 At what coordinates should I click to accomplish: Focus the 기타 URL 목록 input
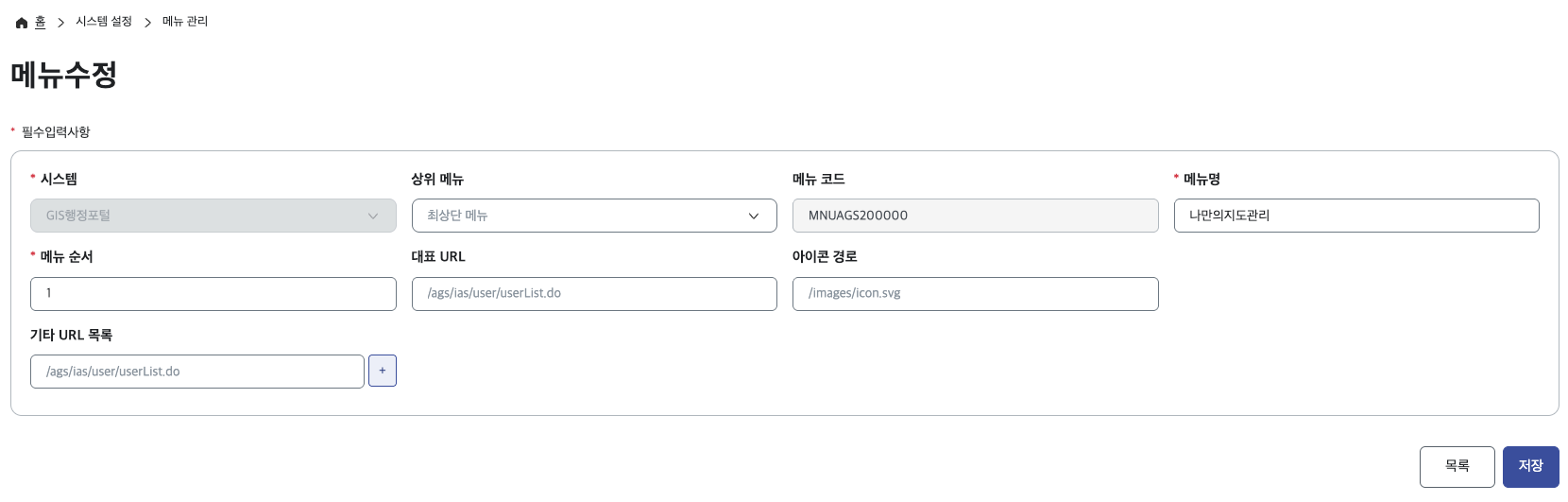coord(197,372)
